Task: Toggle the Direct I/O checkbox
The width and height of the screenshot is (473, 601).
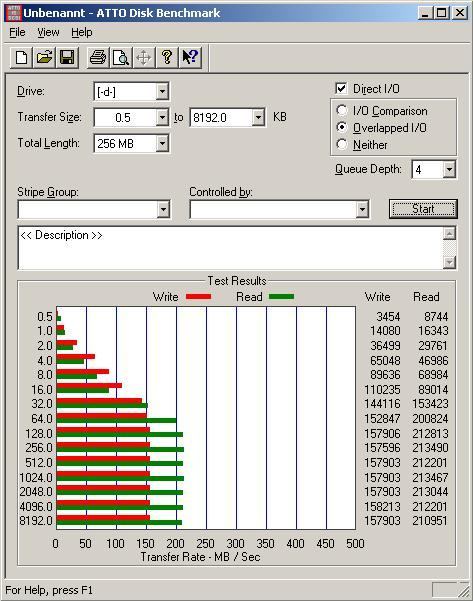Action: point(341,89)
